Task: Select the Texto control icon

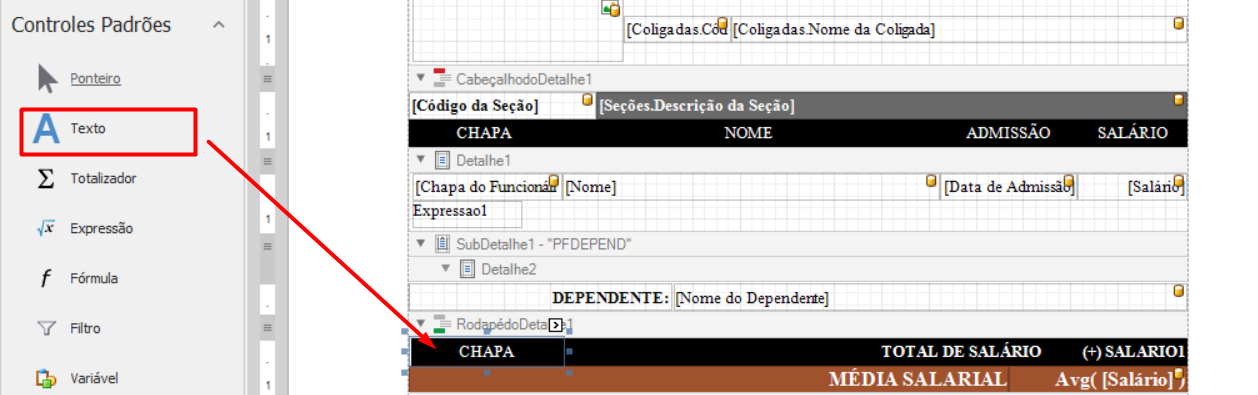Action: 47,129
